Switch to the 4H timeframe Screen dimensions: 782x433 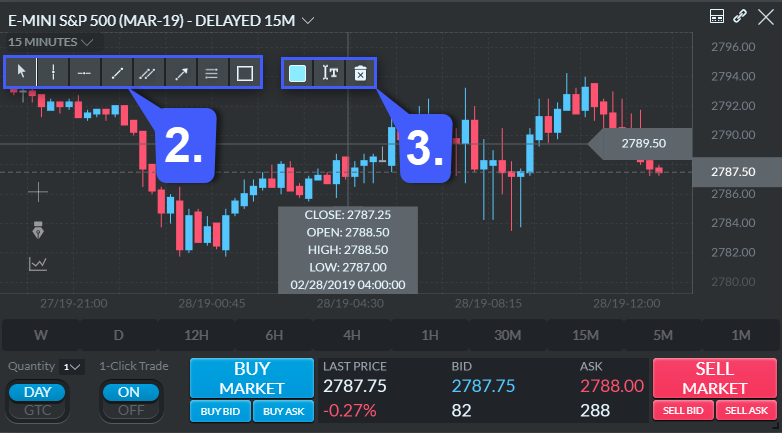click(x=352, y=335)
